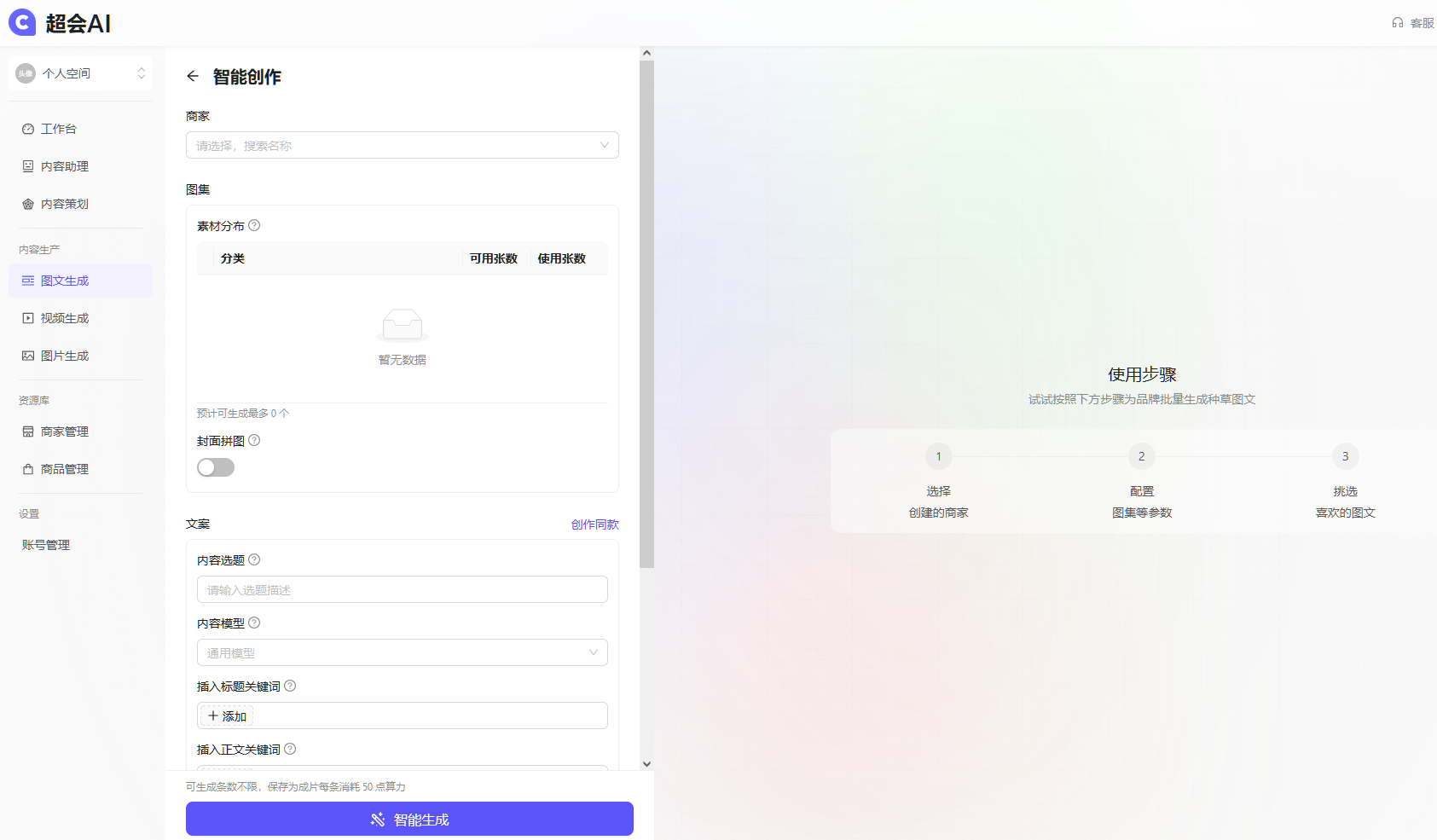Click help icon beside 内容模型
The height and width of the screenshot is (840, 1437).
pos(254,623)
